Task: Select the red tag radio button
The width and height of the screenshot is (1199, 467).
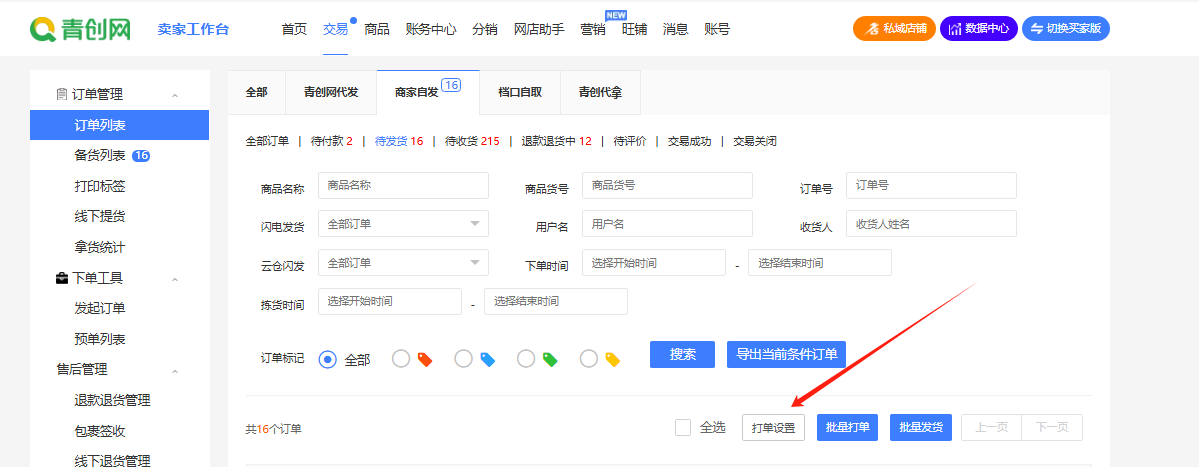Action: pyautogui.click(x=401, y=359)
